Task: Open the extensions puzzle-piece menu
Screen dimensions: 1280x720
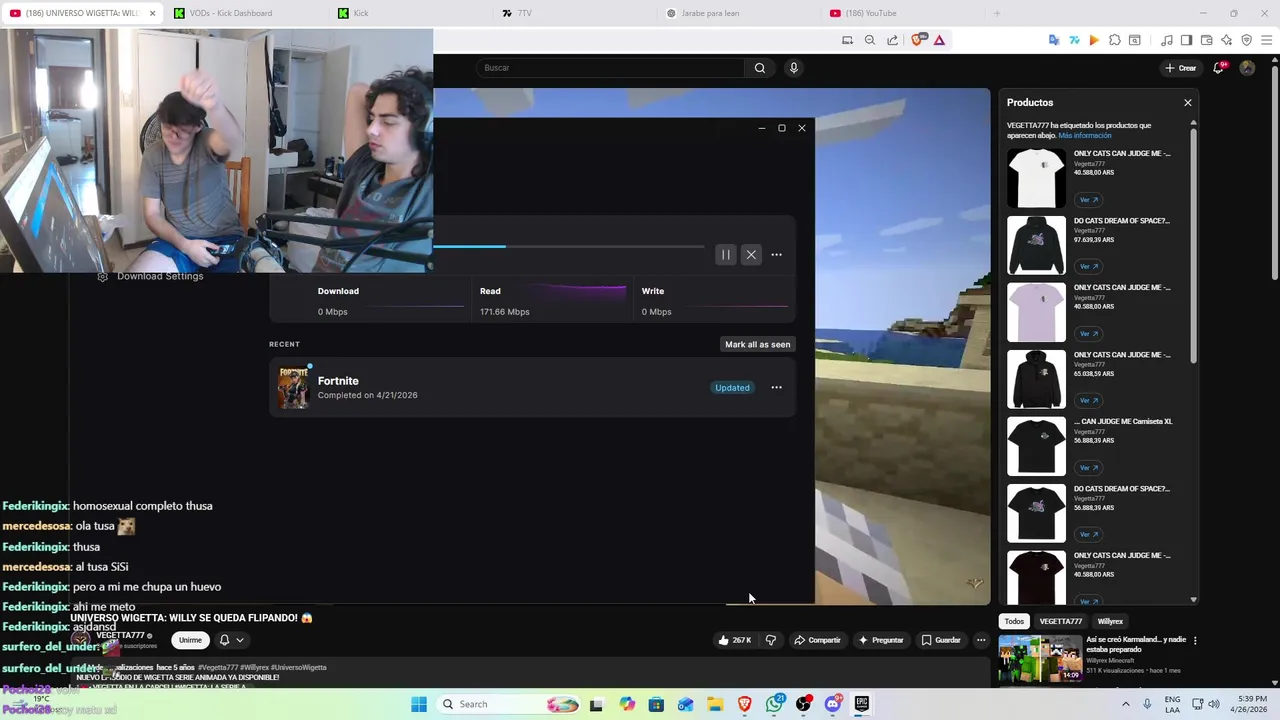Action: click(1115, 40)
